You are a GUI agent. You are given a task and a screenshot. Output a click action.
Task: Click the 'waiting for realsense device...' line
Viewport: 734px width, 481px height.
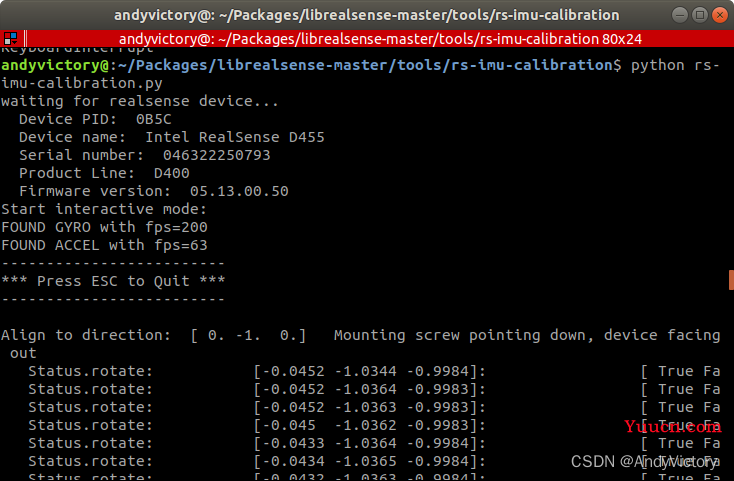(139, 101)
